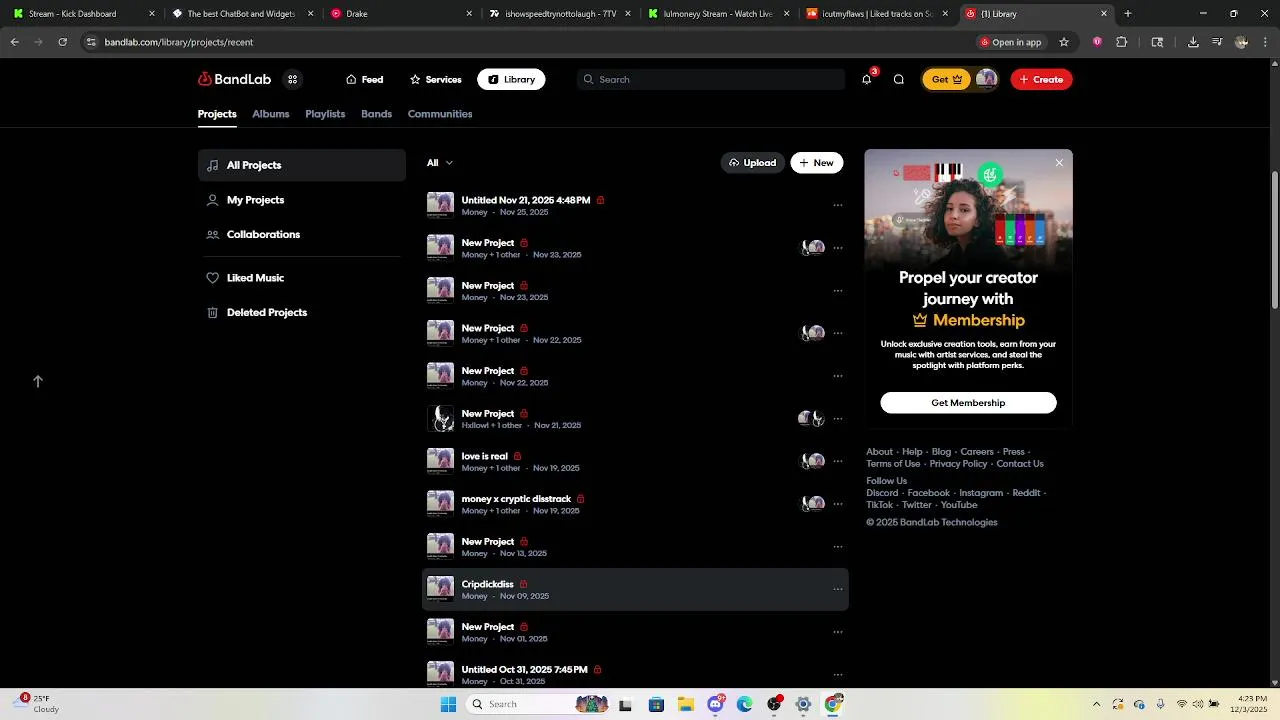Click lock icon on Cripdickdiss
Screen dimensions: 1280x720
(x=523, y=584)
